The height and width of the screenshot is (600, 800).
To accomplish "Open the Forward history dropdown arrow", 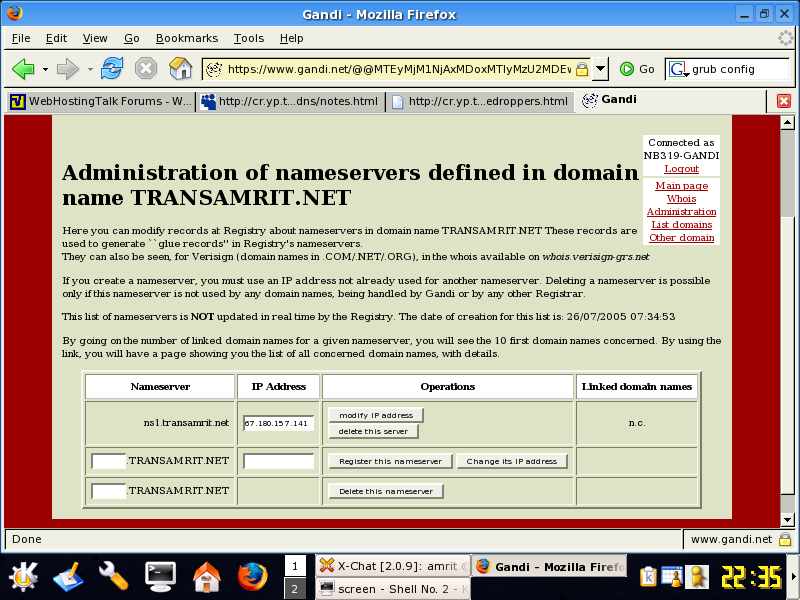I will (x=90, y=69).
